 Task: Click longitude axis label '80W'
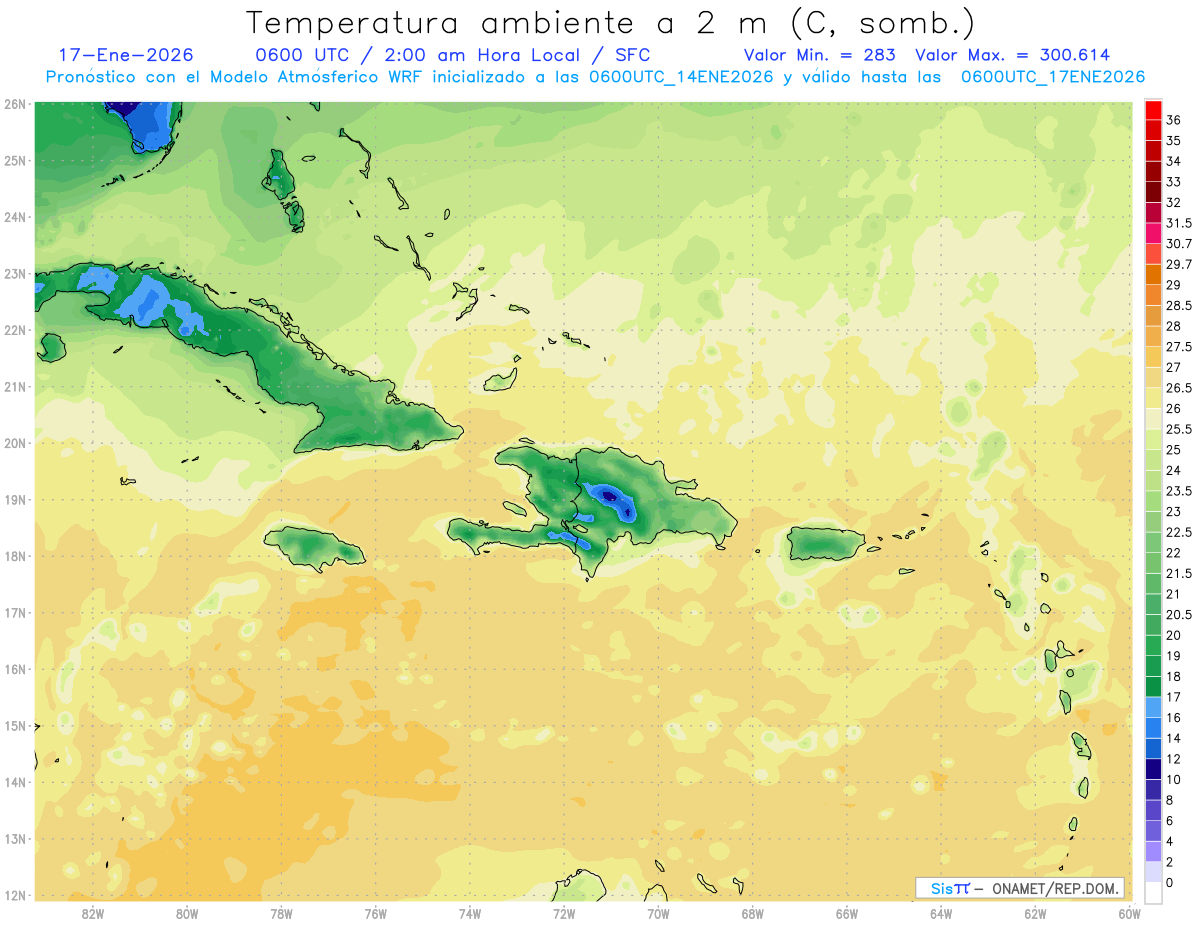[187, 914]
